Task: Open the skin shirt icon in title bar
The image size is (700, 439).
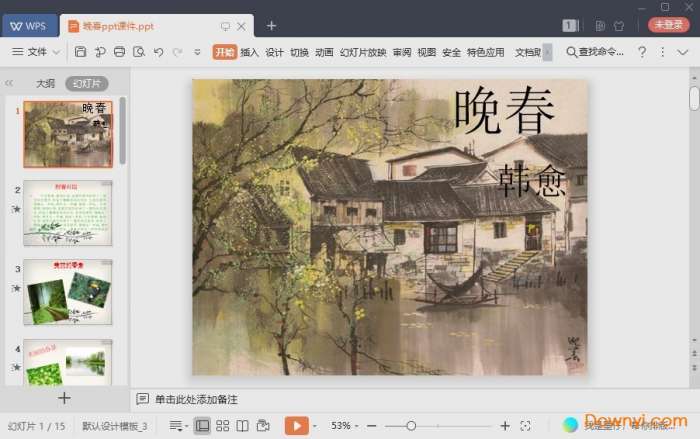Action: [x=619, y=26]
